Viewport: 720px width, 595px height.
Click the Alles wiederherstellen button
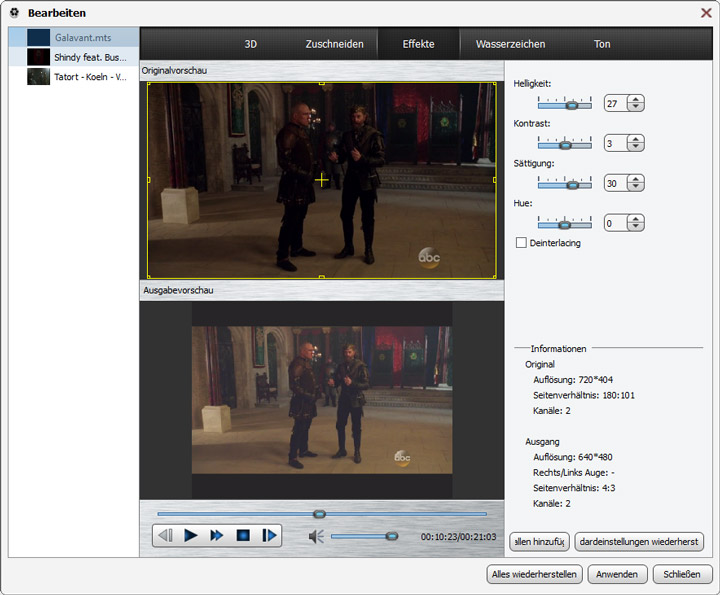click(x=534, y=574)
